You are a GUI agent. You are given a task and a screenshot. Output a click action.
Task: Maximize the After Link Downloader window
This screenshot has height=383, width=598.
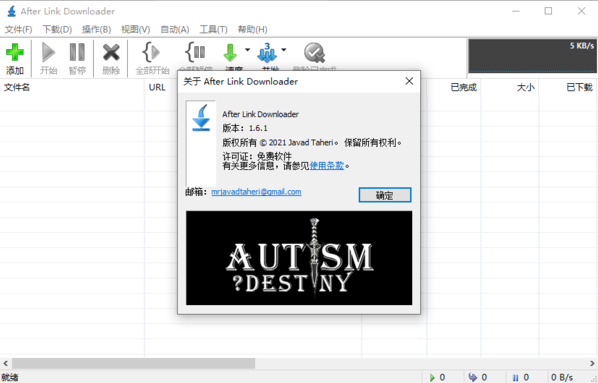pos(548,11)
